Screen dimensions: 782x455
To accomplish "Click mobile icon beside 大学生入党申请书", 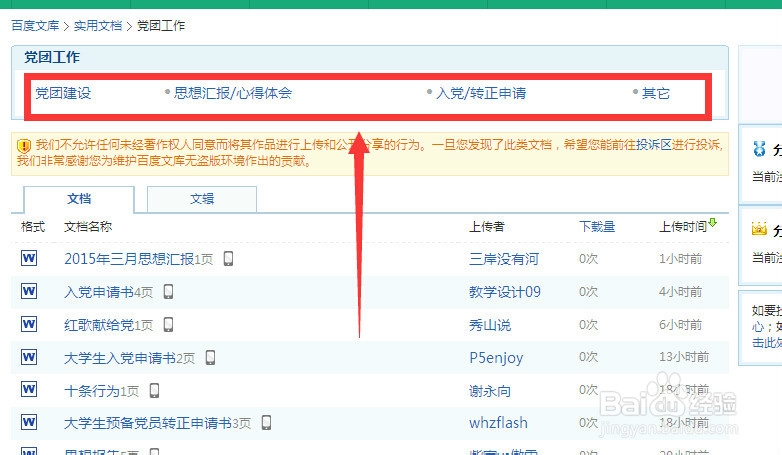I will pyautogui.click(x=210, y=357).
